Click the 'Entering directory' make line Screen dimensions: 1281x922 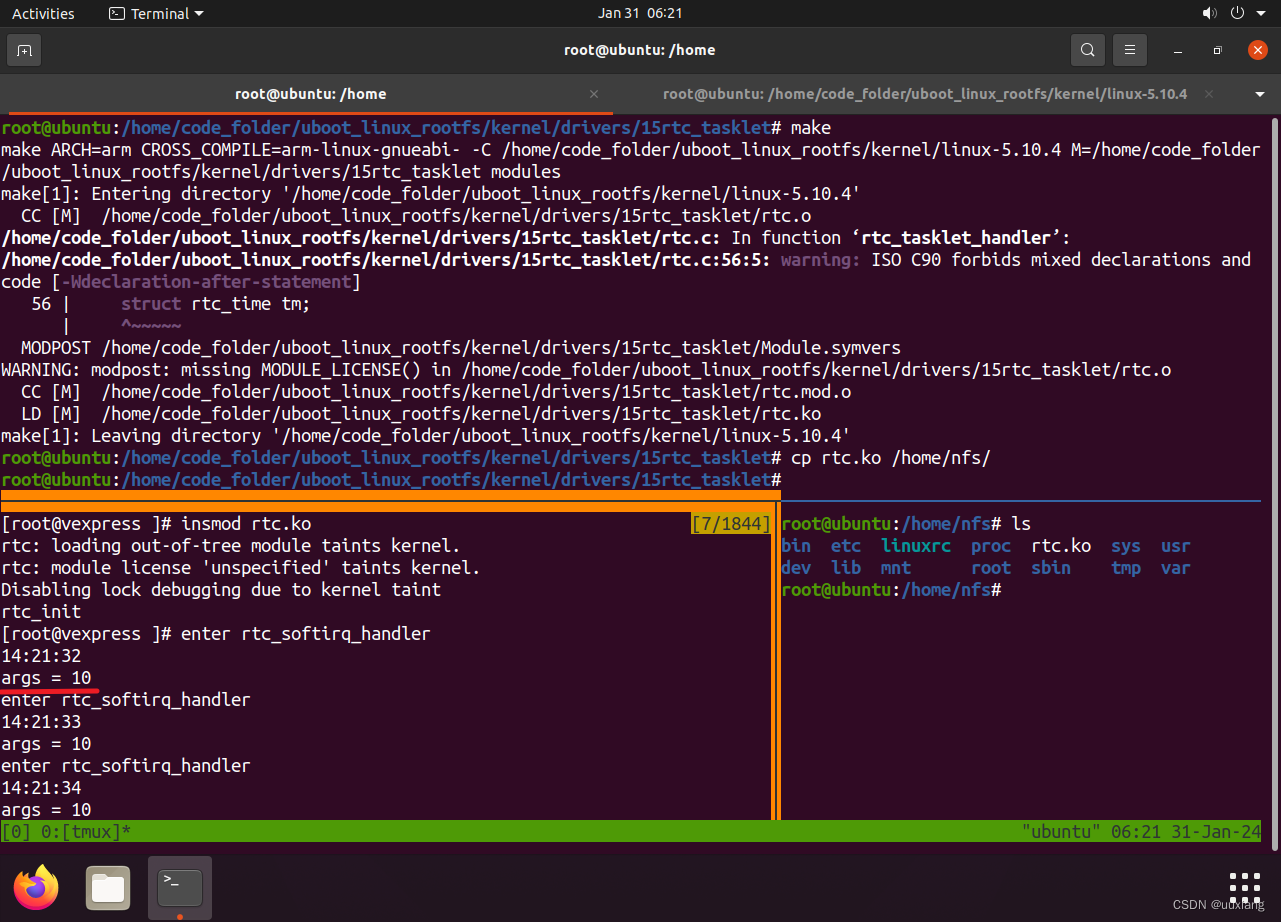tap(430, 194)
